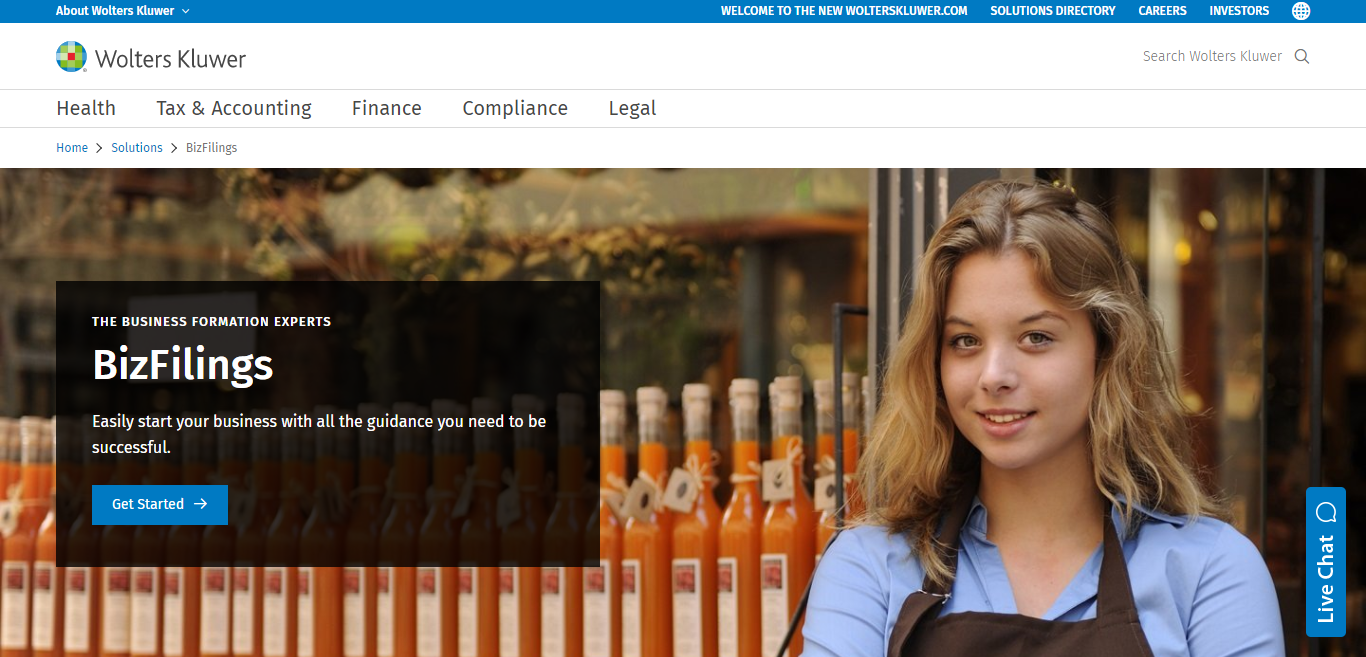Navigate to Home in the breadcrumb
The width and height of the screenshot is (1366, 657).
pyautogui.click(x=72, y=148)
